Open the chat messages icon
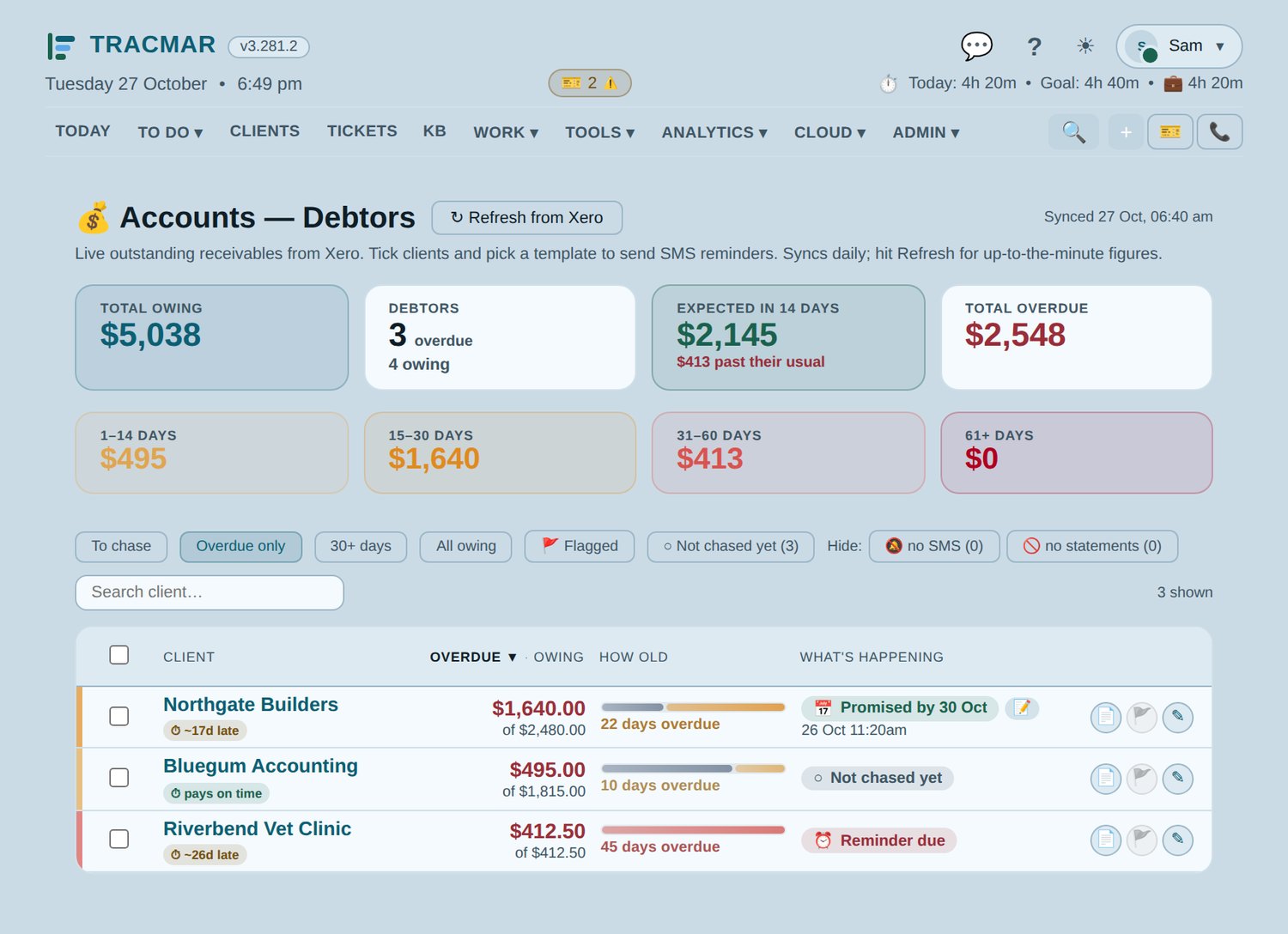Image resolution: width=1288 pixels, height=934 pixels. point(976,45)
